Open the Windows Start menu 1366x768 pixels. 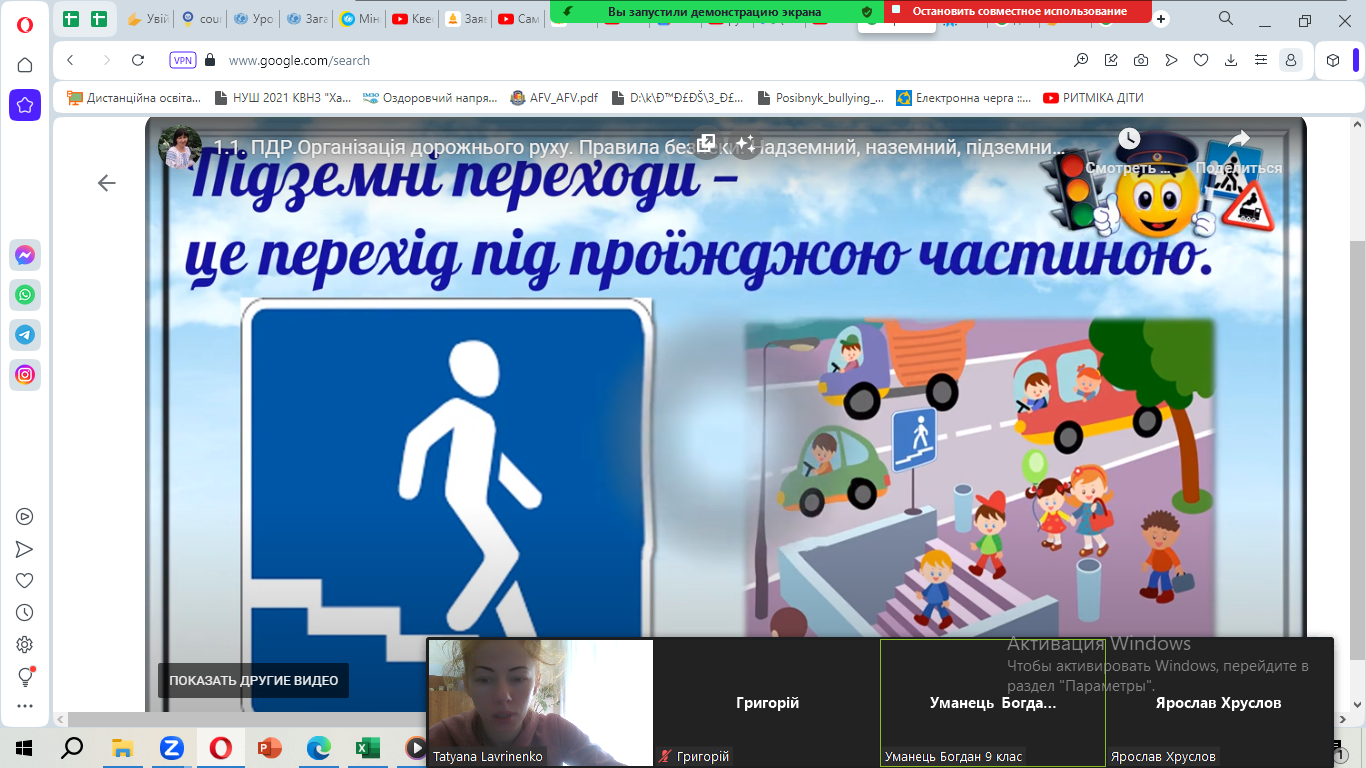click(23, 748)
